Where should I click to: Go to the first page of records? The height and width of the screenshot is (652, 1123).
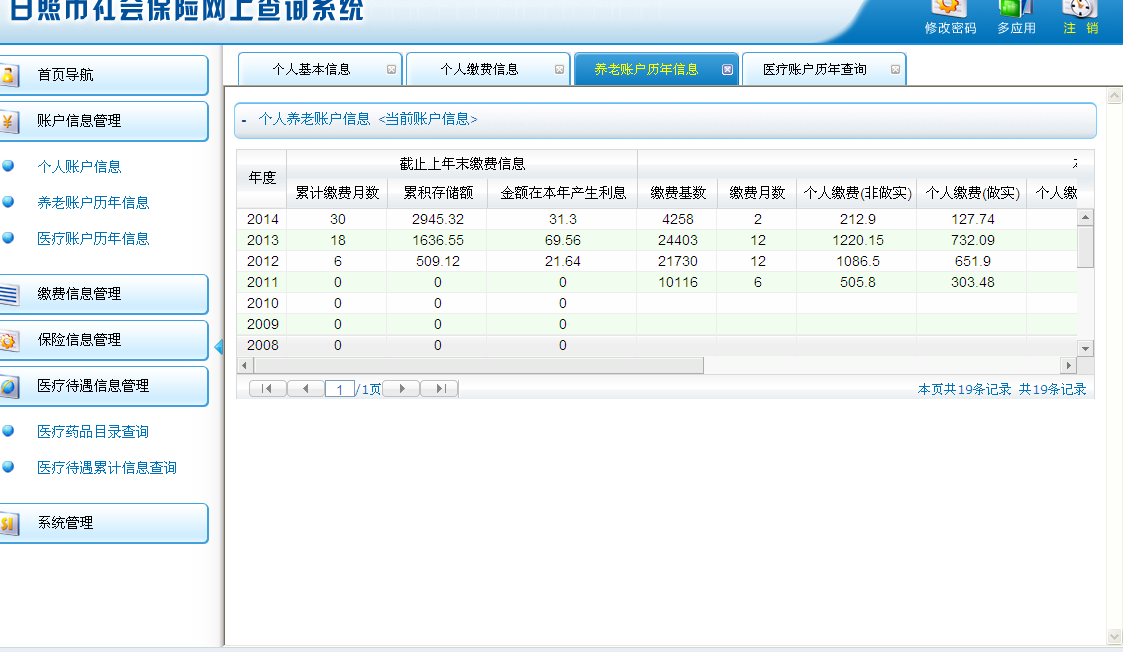coord(267,389)
